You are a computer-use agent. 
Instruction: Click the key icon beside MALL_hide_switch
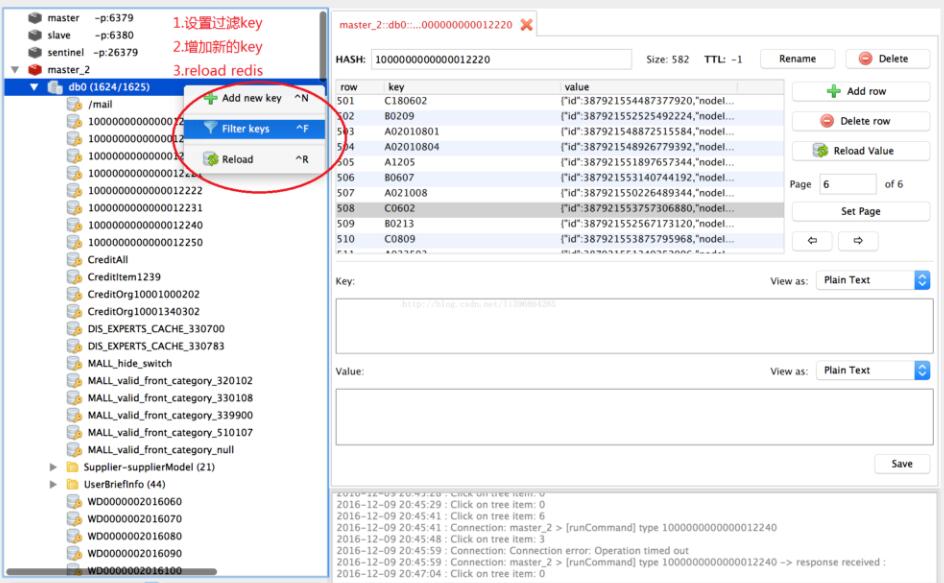[x=74, y=362]
